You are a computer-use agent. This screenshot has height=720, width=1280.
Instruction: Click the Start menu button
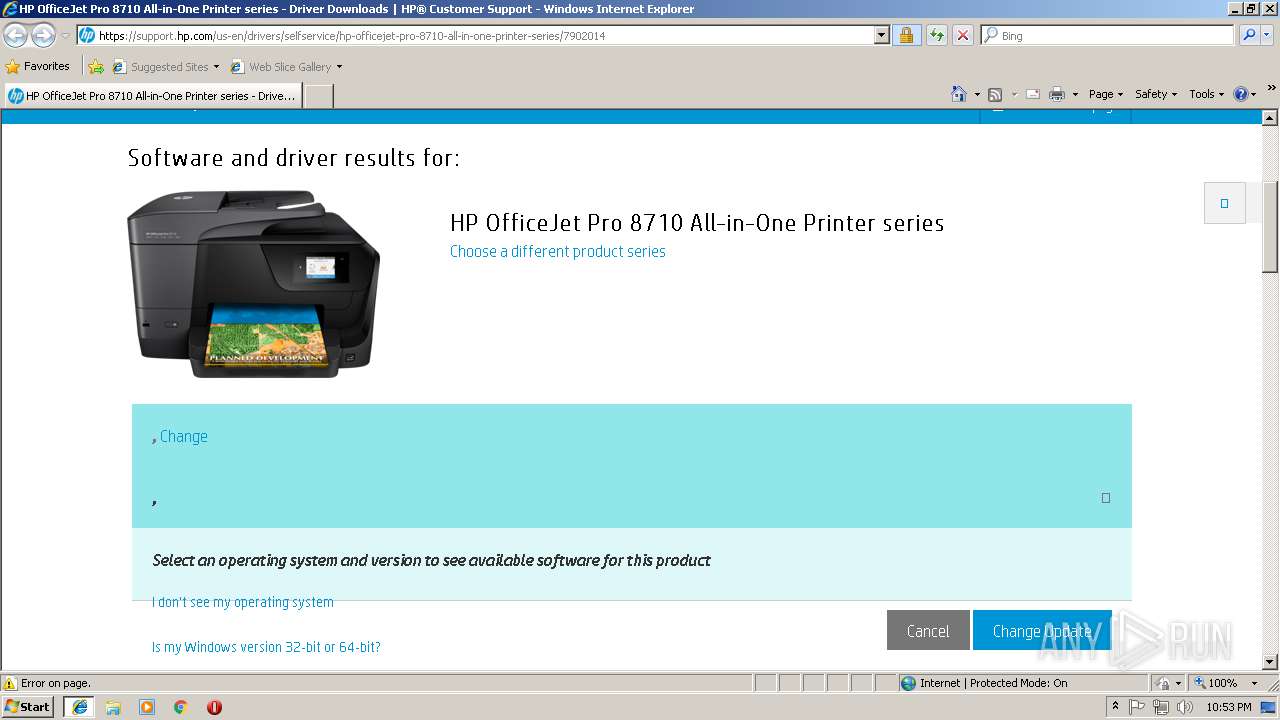pos(28,707)
